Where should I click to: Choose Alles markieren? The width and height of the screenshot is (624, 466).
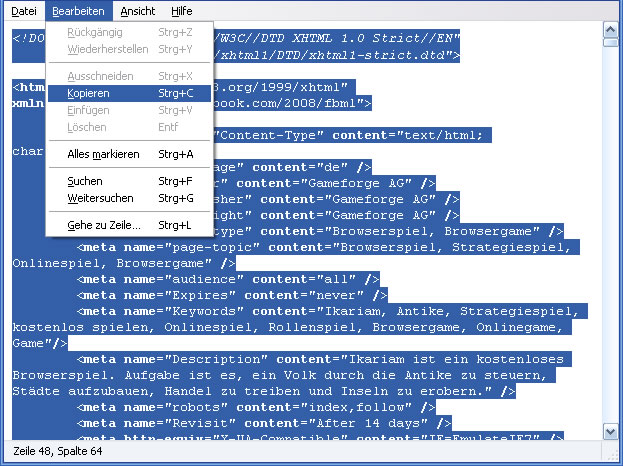[x=129, y=154]
